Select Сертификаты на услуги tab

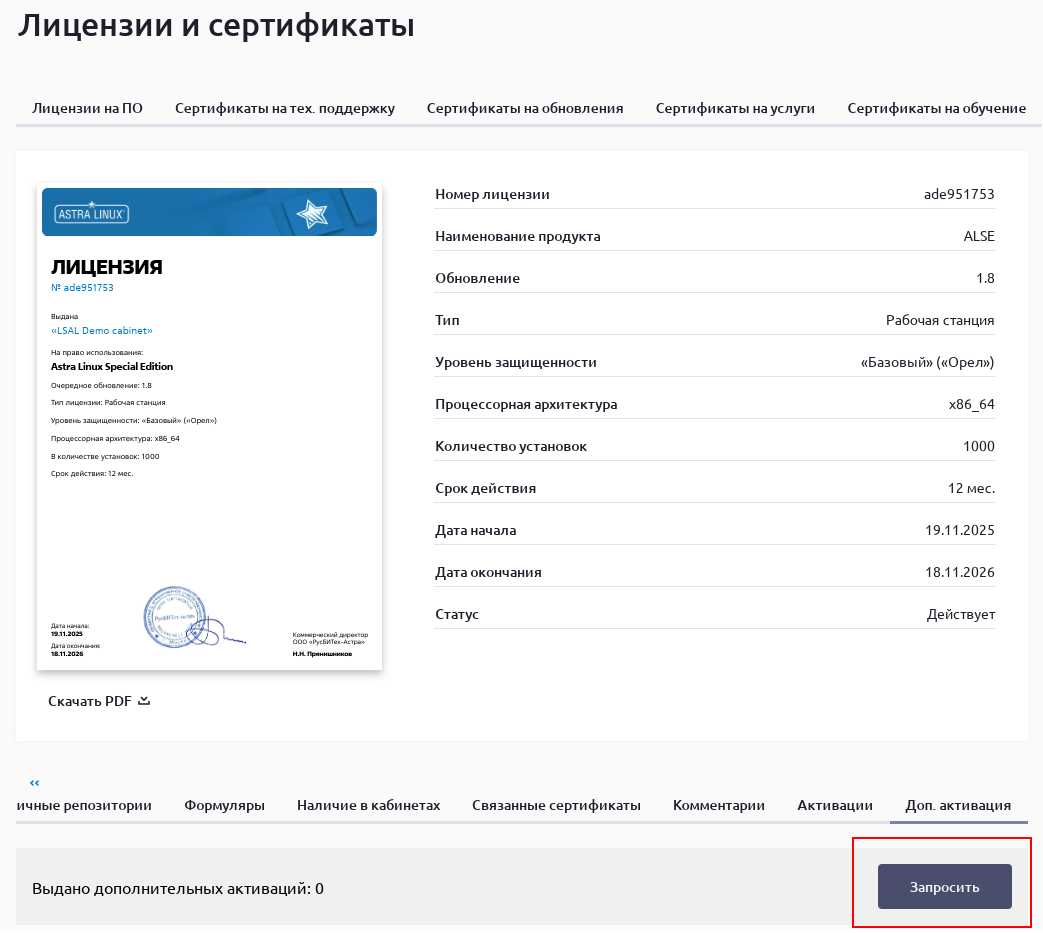735,108
